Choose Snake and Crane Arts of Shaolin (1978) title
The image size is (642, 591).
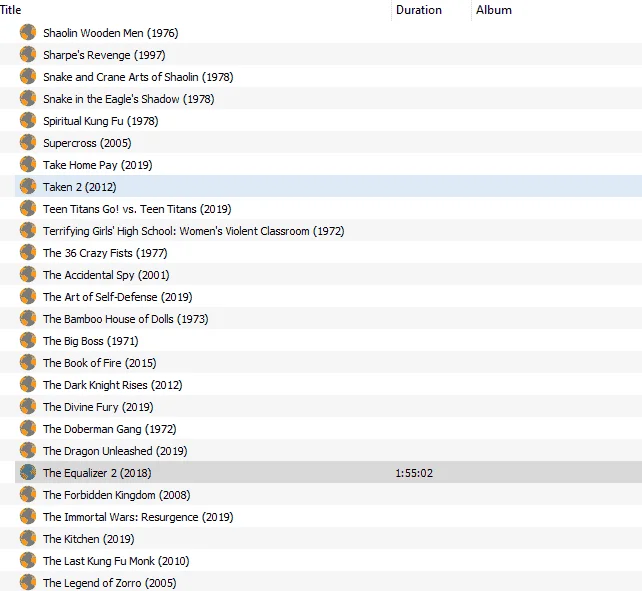click(138, 77)
